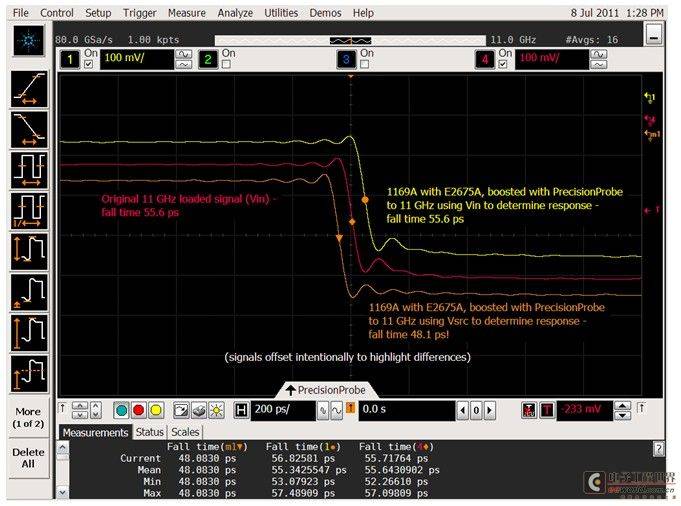The image size is (681, 506).
Task: Increase channel 4 vertical scale
Action: coord(599,54)
